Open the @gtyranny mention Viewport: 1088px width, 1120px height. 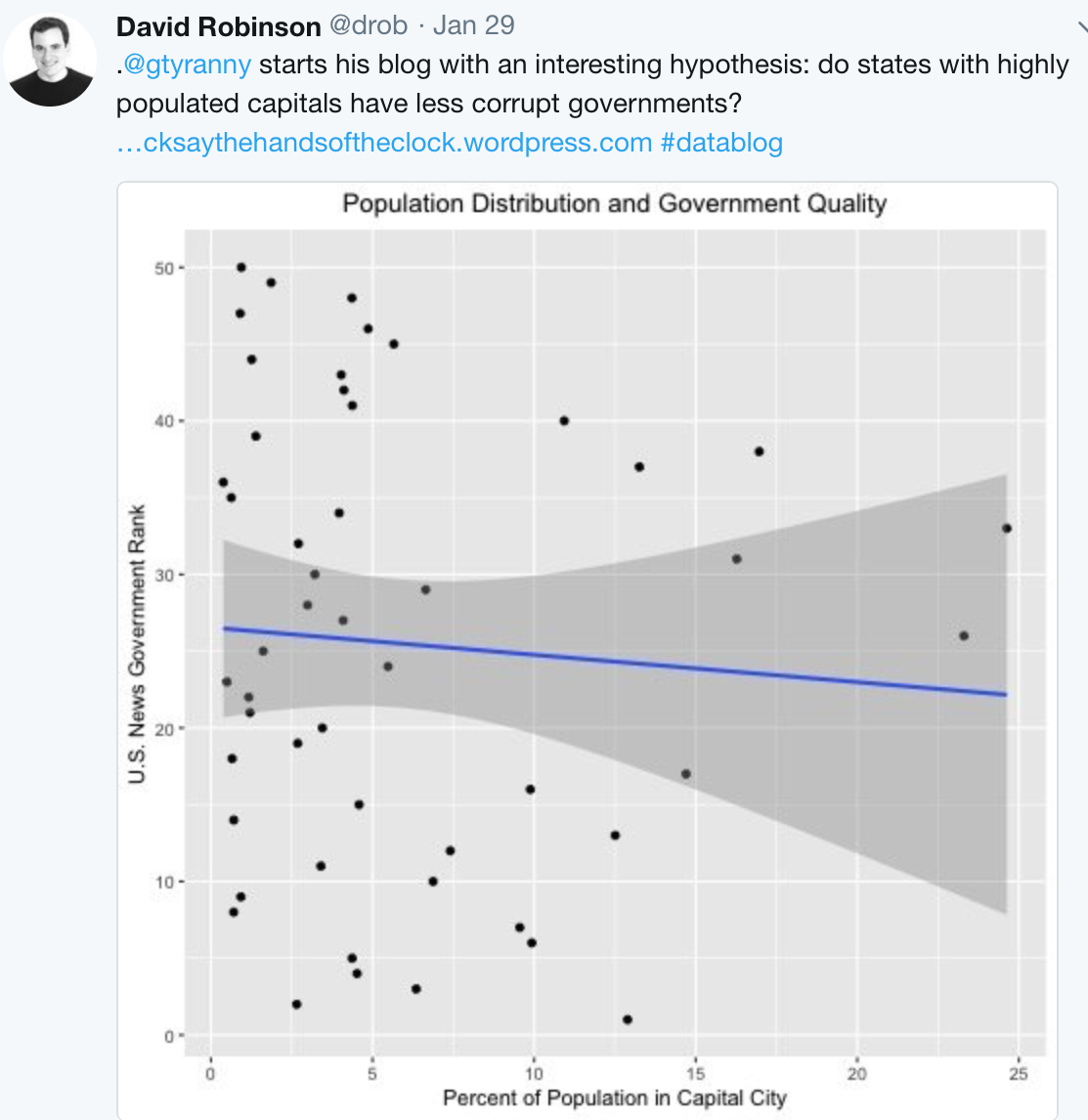point(187,65)
